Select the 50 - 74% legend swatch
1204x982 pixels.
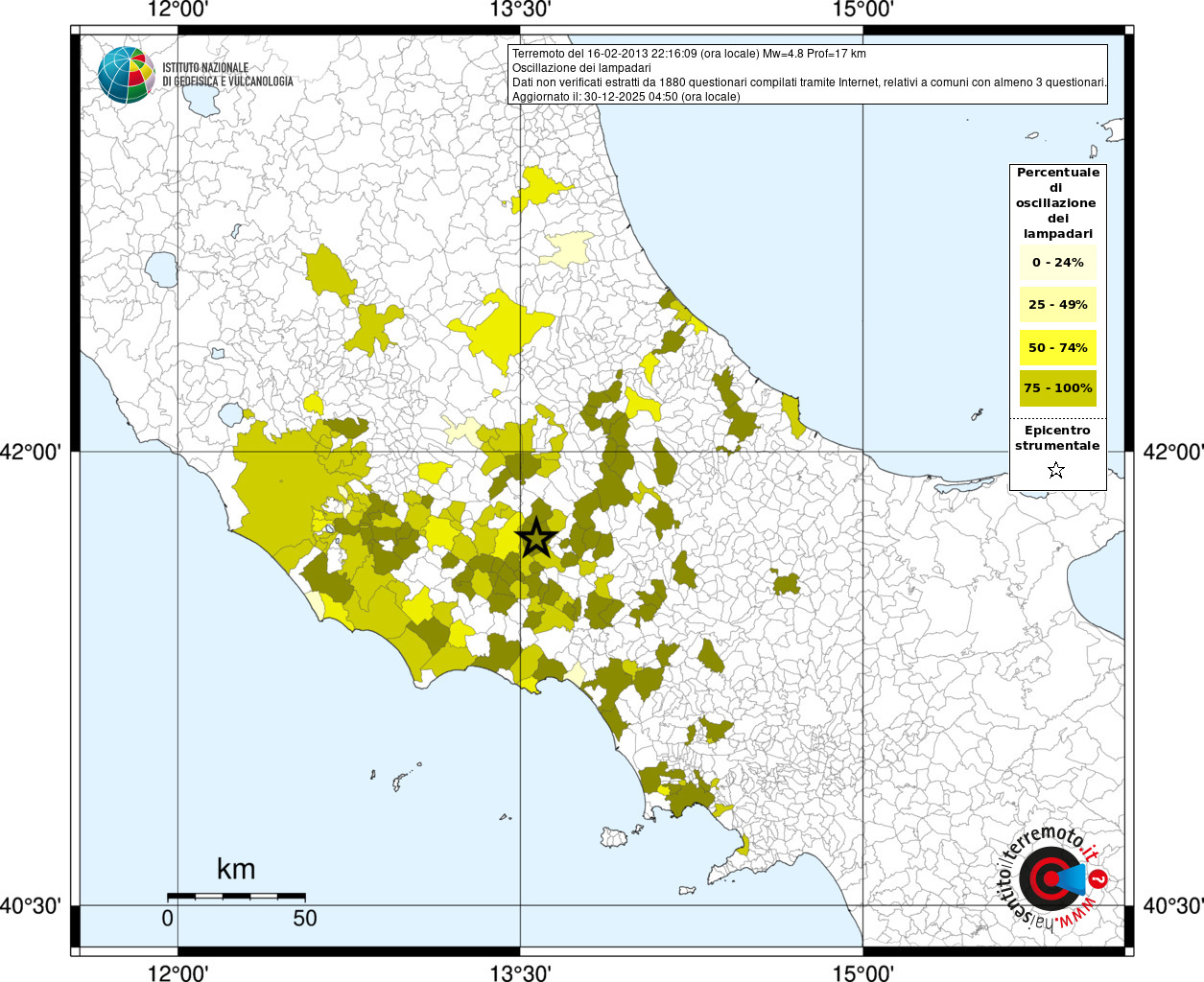[1057, 347]
